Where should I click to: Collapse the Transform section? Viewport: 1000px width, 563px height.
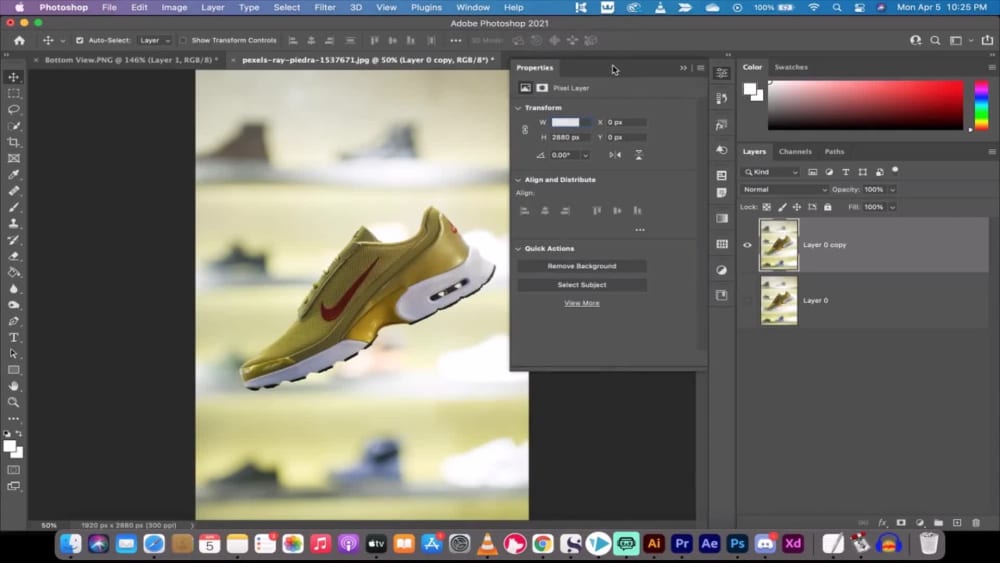coord(518,108)
